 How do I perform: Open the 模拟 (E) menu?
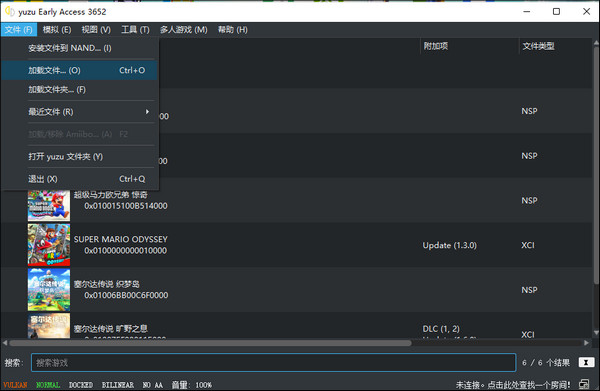[57, 29]
